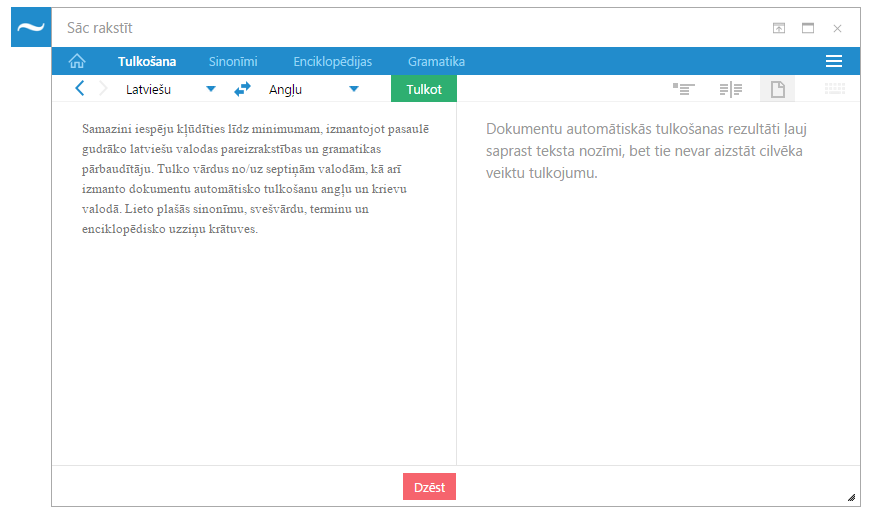Image resolution: width=878 pixels, height=525 pixels.
Task: Show the on-screen keyboard icon
Action: [x=834, y=89]
